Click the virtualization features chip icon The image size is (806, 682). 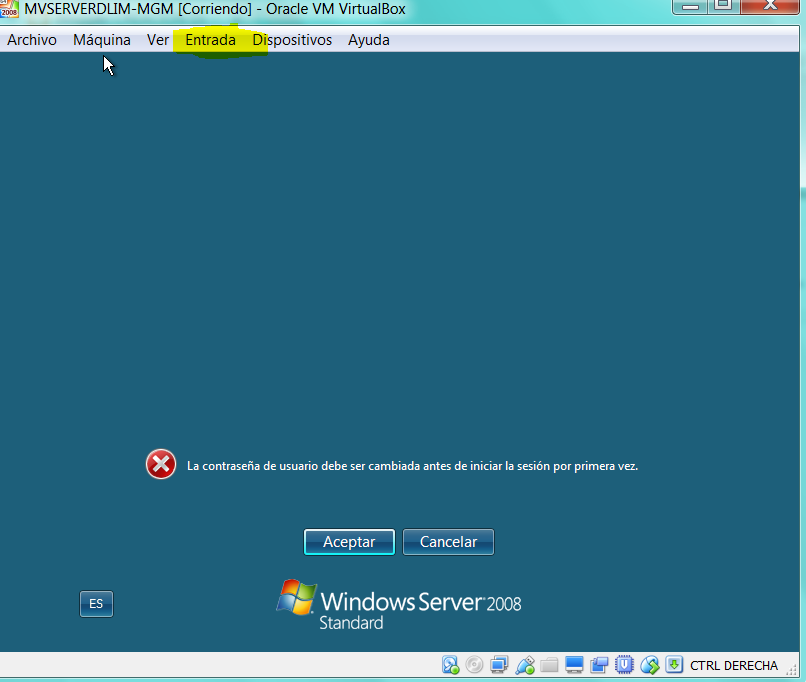coord(624,665)
